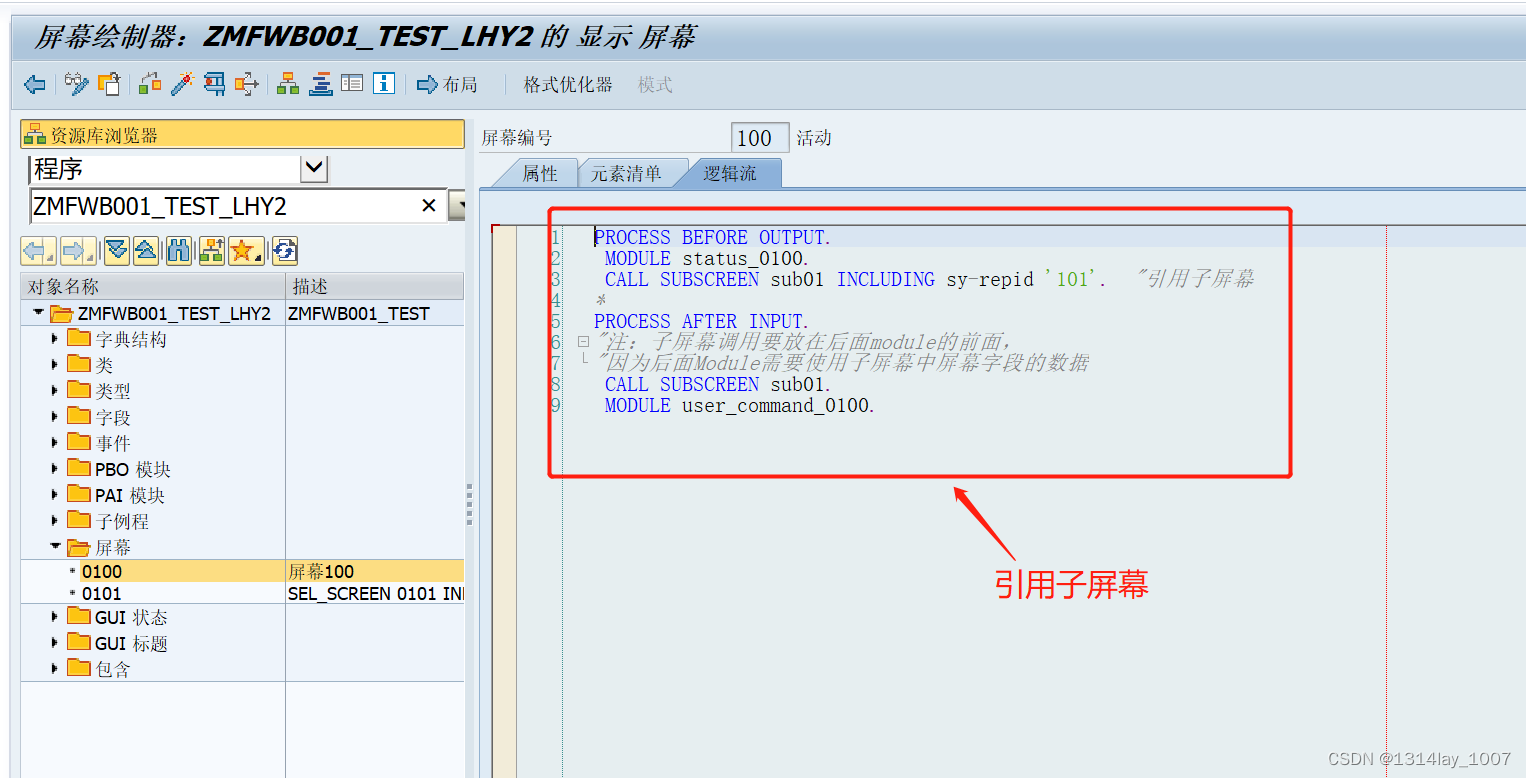Click CALL SUBSCREEN sub01 INCLUDING line
Image resolution: width=1526 pixels, height=778 pixels.
[x=855, y=279]
